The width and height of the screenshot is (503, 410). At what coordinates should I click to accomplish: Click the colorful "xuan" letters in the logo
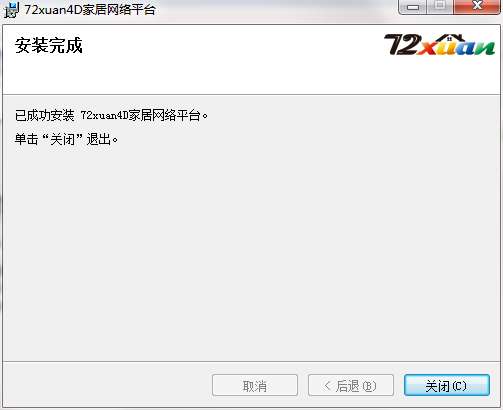(x=456, y=48)
